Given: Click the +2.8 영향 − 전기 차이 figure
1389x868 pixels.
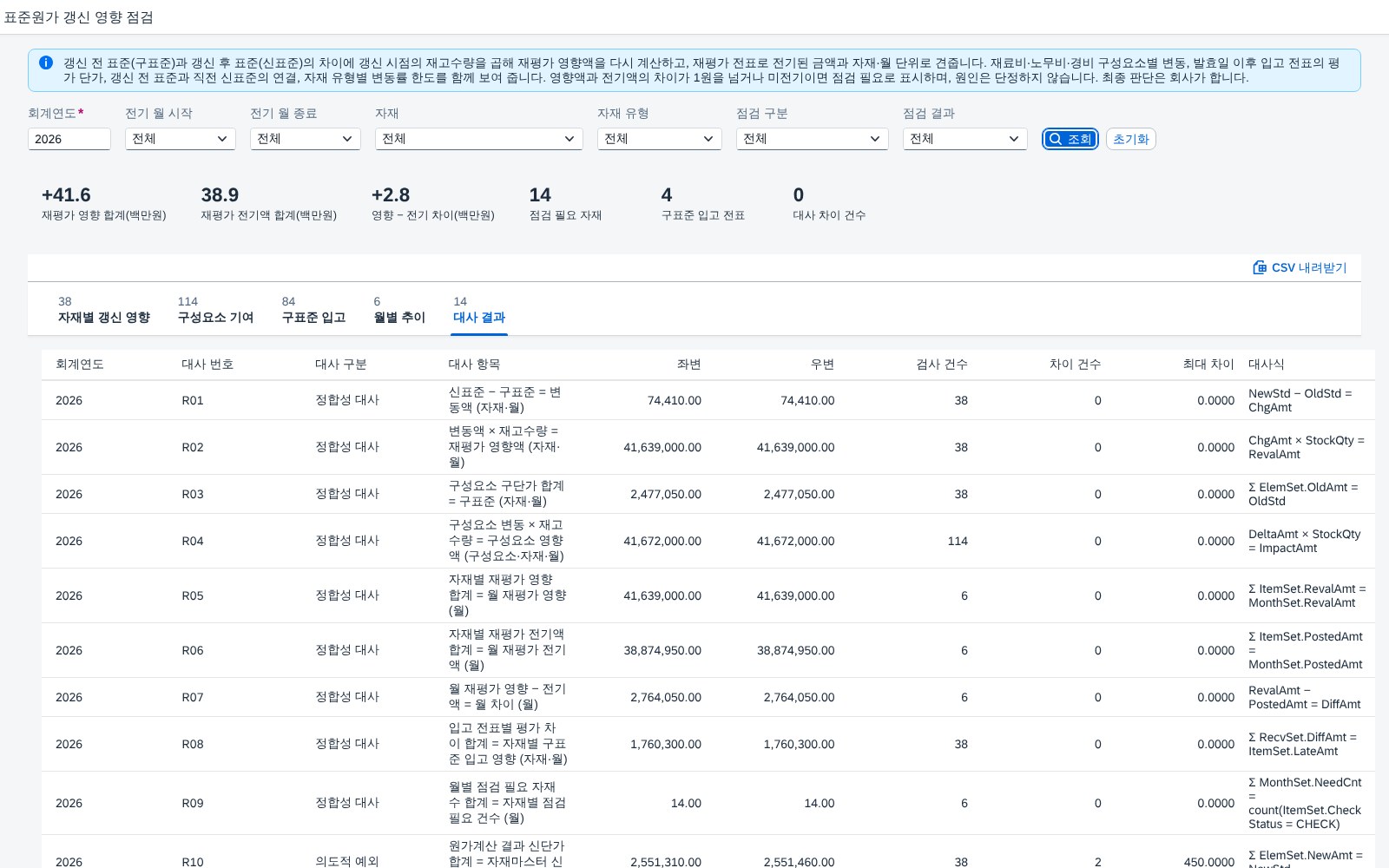Looking at the screenshot, I should coord(391,195).
